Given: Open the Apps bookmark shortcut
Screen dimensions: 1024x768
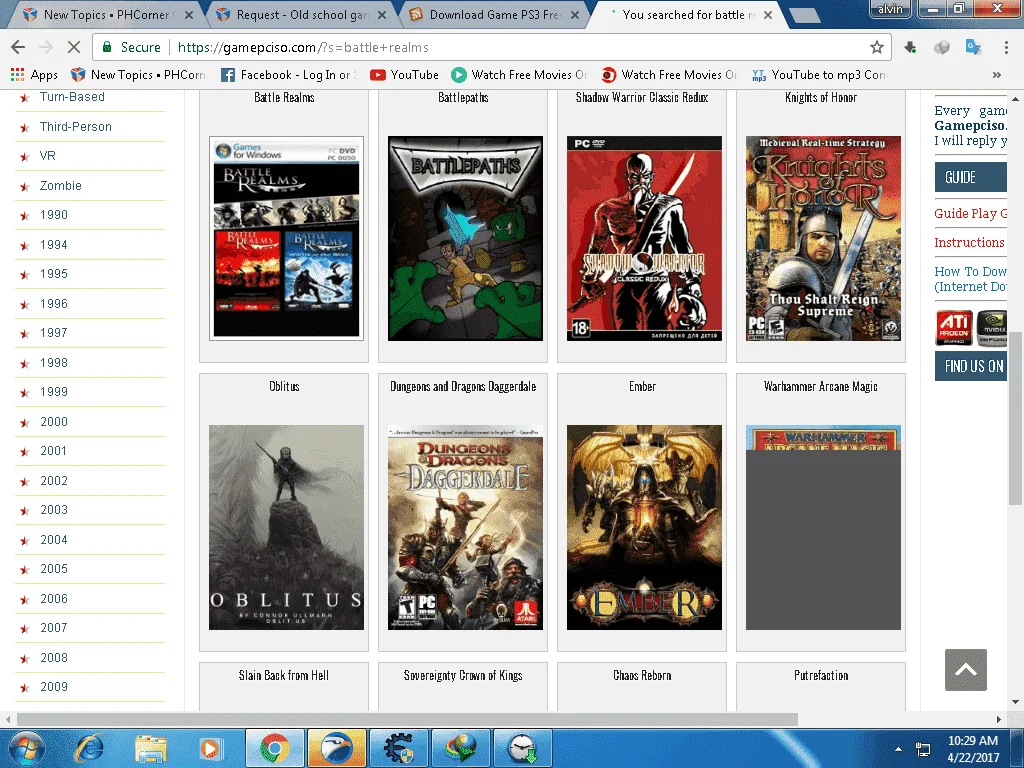Looking at the screenshot, I should click(x=34, y=75).
